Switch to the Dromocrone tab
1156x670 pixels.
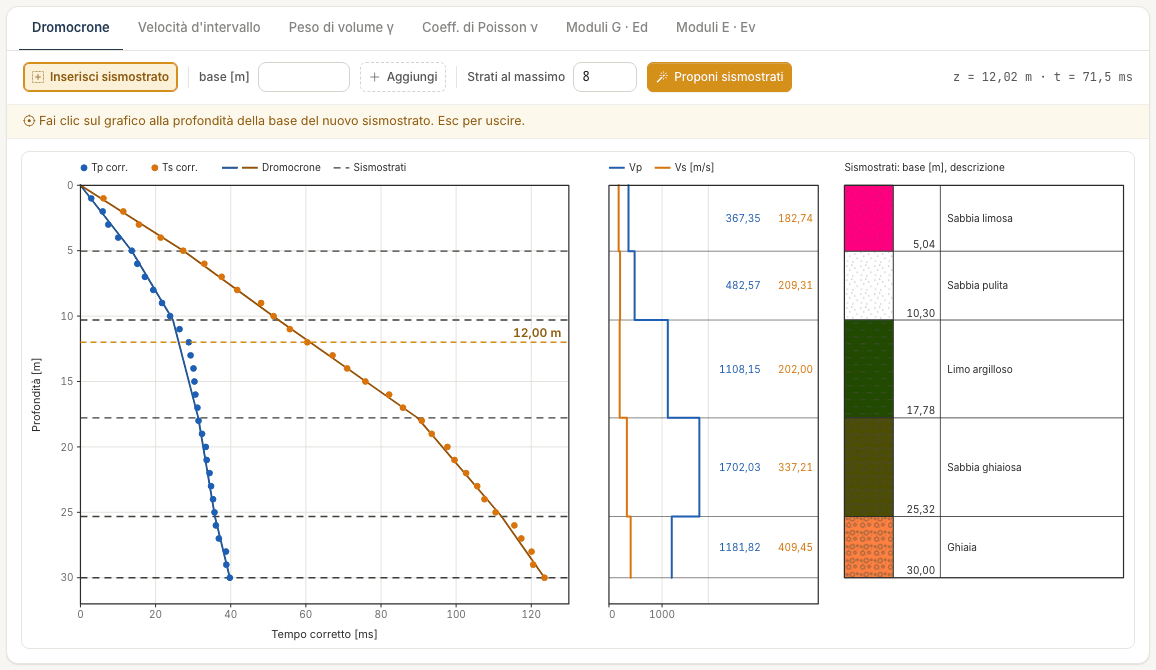[71, 28]
